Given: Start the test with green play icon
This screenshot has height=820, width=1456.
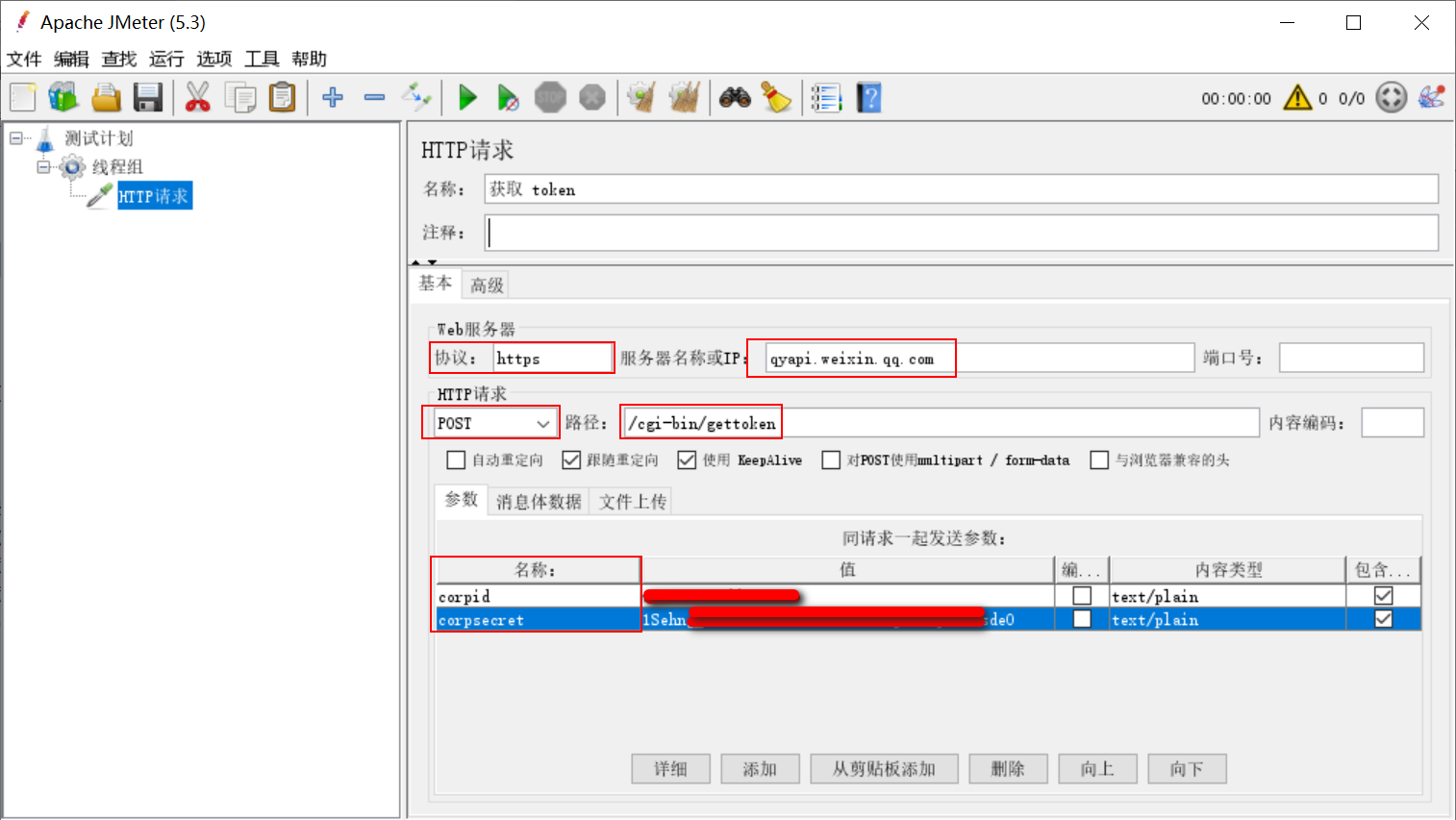Looking at the screenshot, I should coord(467,97).
